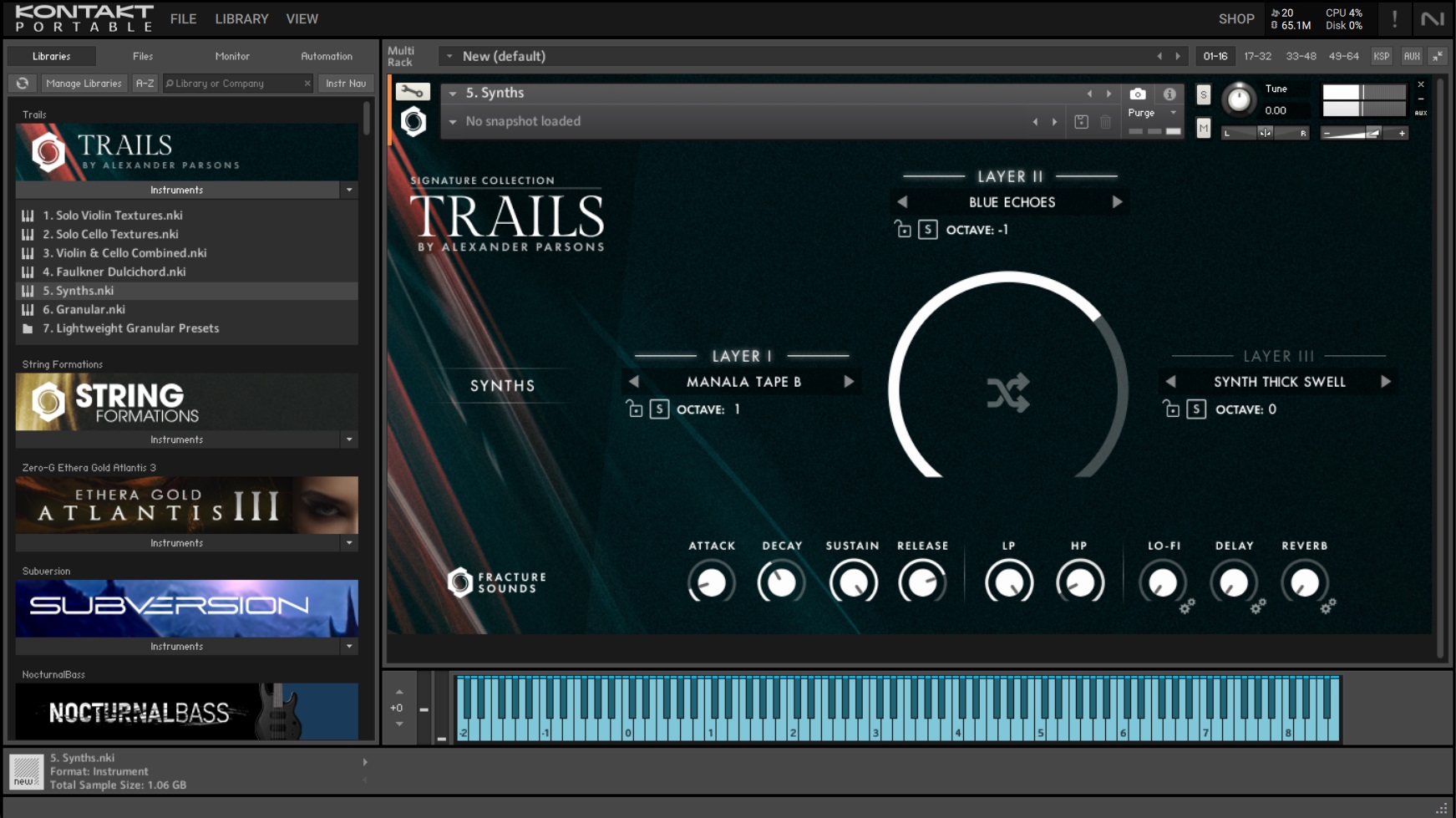Viewport: 1456px width, 818px height.
Task: Open the instrument info icon
Action: click(1169, 94)
